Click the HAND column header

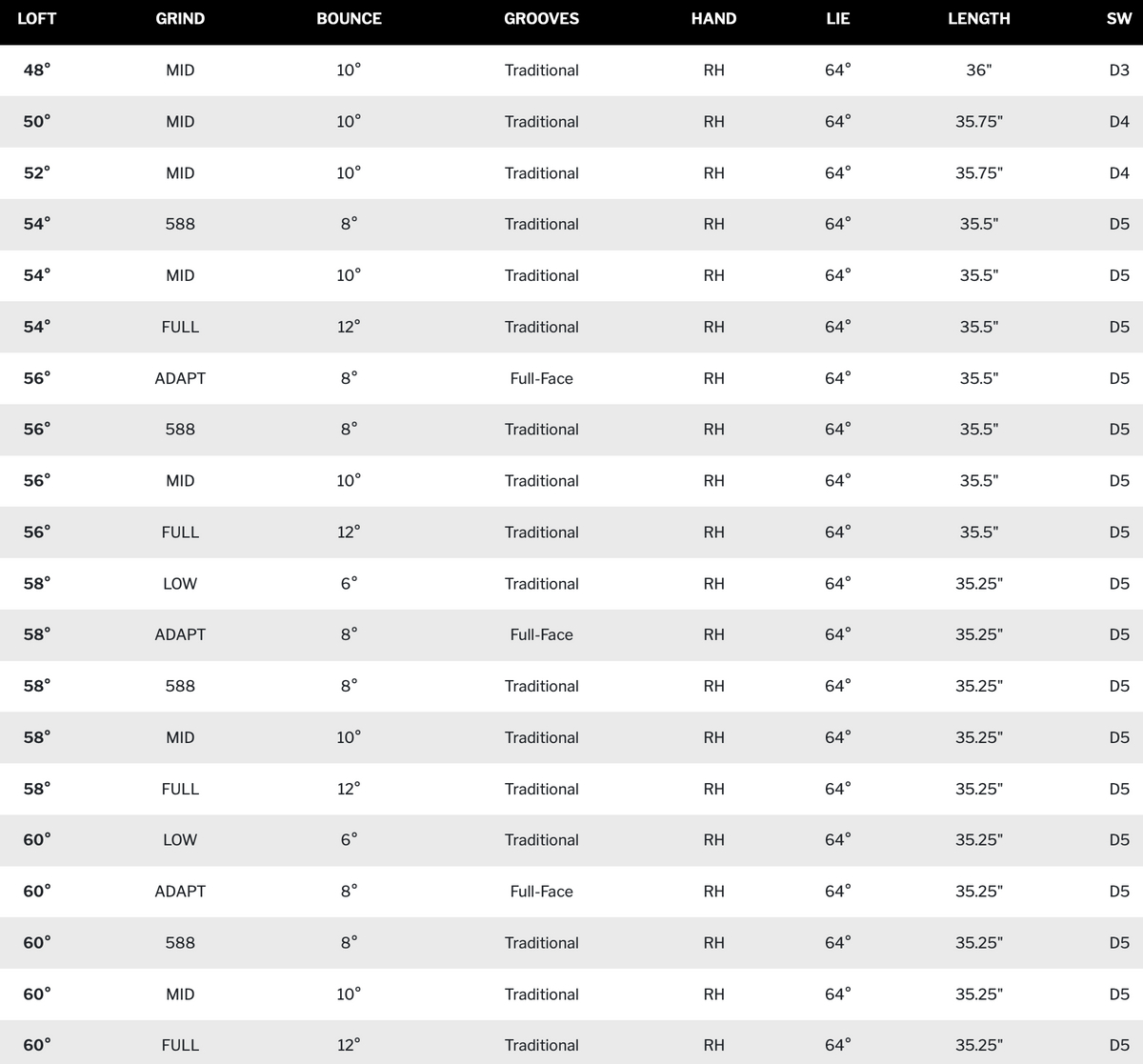[x=713, y=19]
